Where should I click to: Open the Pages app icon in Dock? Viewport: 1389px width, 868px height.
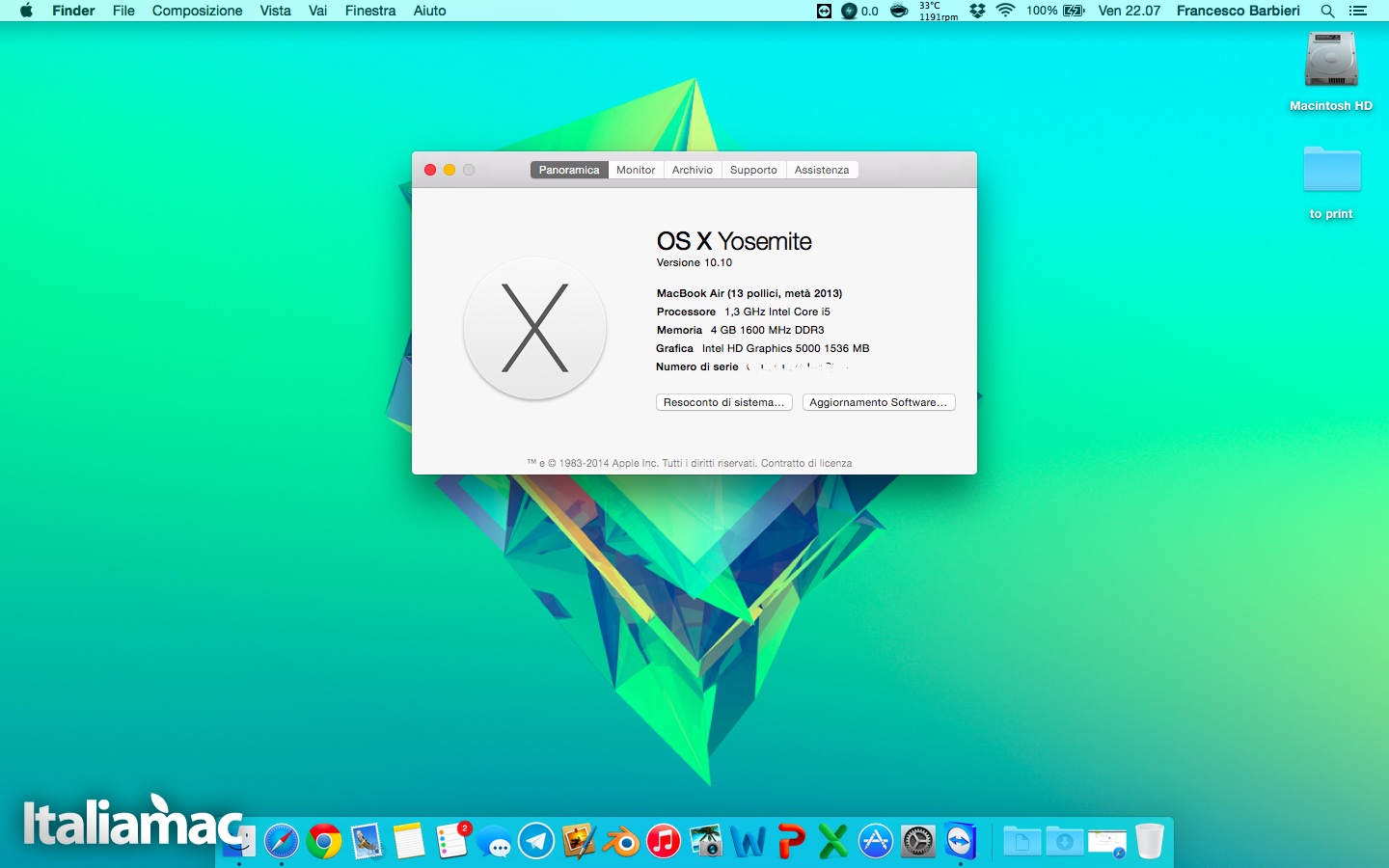click(x=579, y=841)
